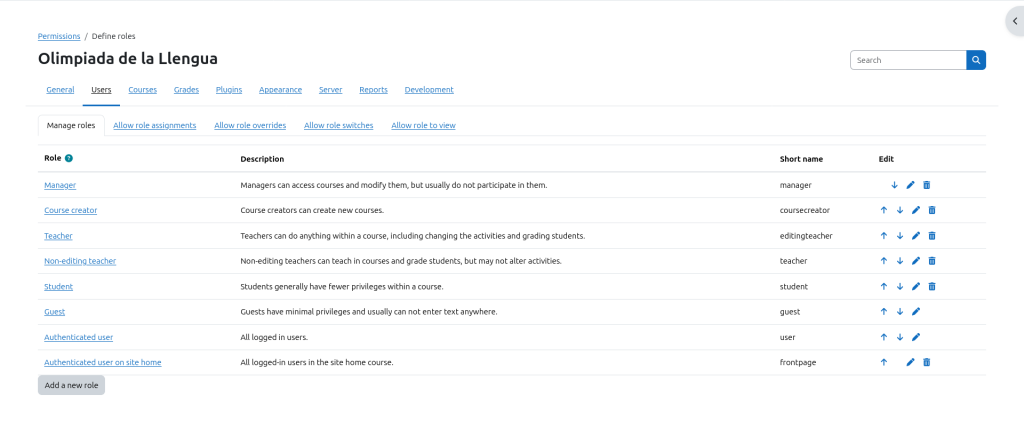Switch to the Plugins tab
This screenshot has height=442, width=1024.
[x=229, y=90]
